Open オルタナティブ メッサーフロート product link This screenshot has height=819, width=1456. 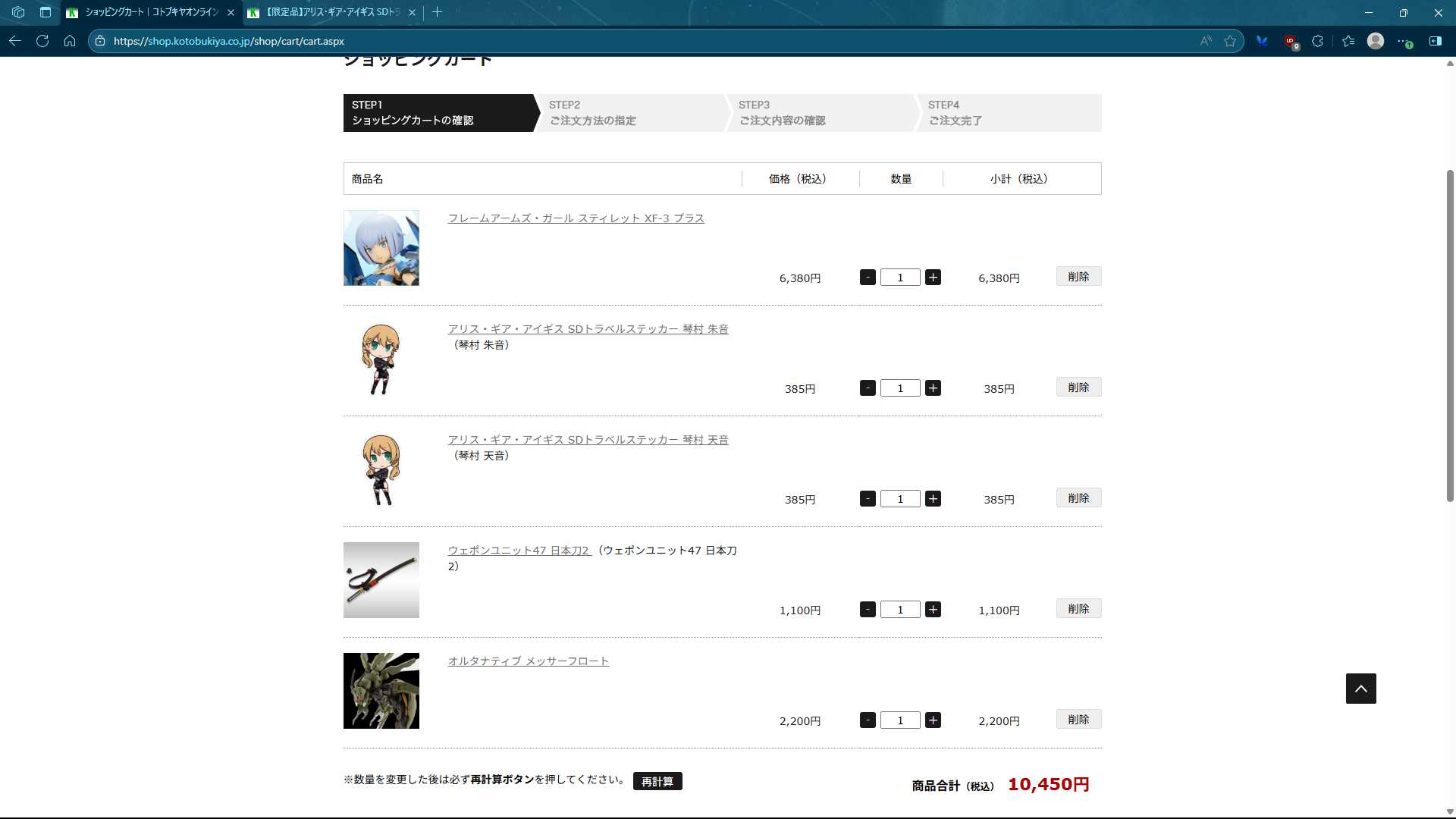tap(529, 661)
